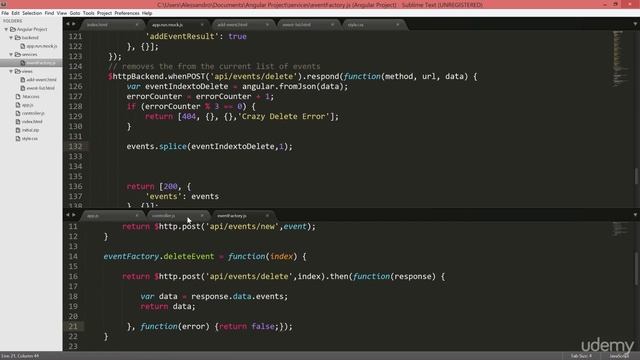Open the Edit menu
The width and height of the screenshot is (640, 360).
16,13
